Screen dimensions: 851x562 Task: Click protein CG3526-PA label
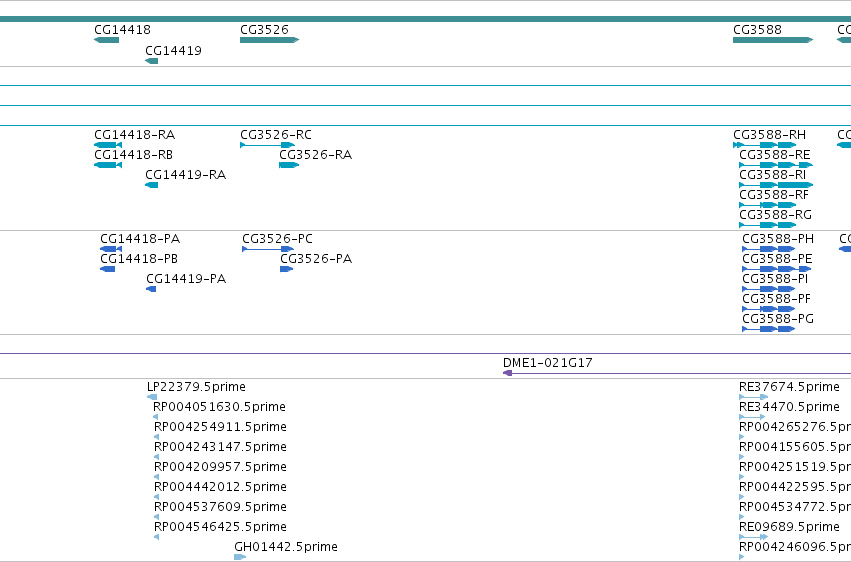(316, 259)
